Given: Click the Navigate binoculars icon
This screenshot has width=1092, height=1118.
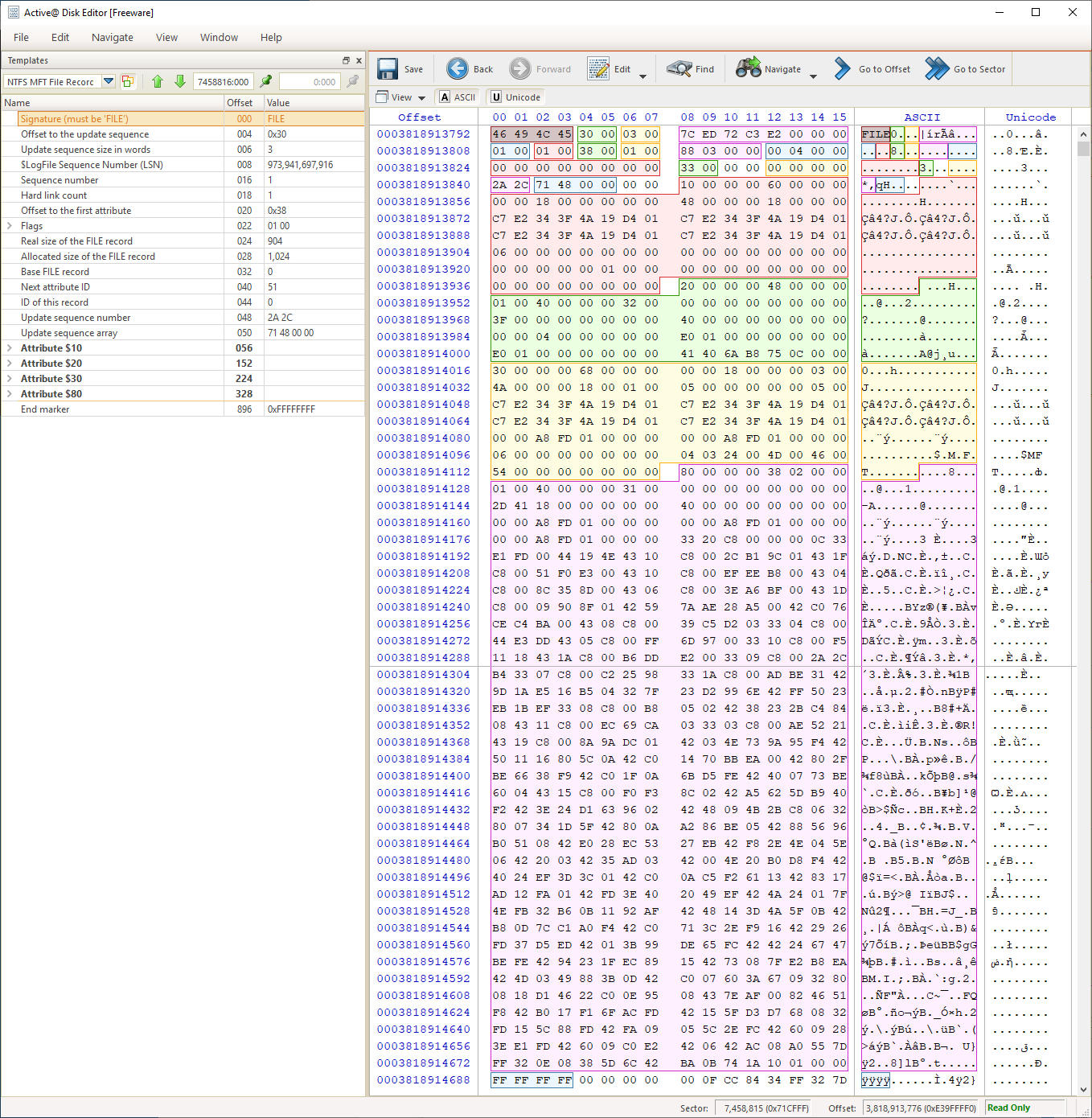Looking at the screenshot, I should [749, 69].
